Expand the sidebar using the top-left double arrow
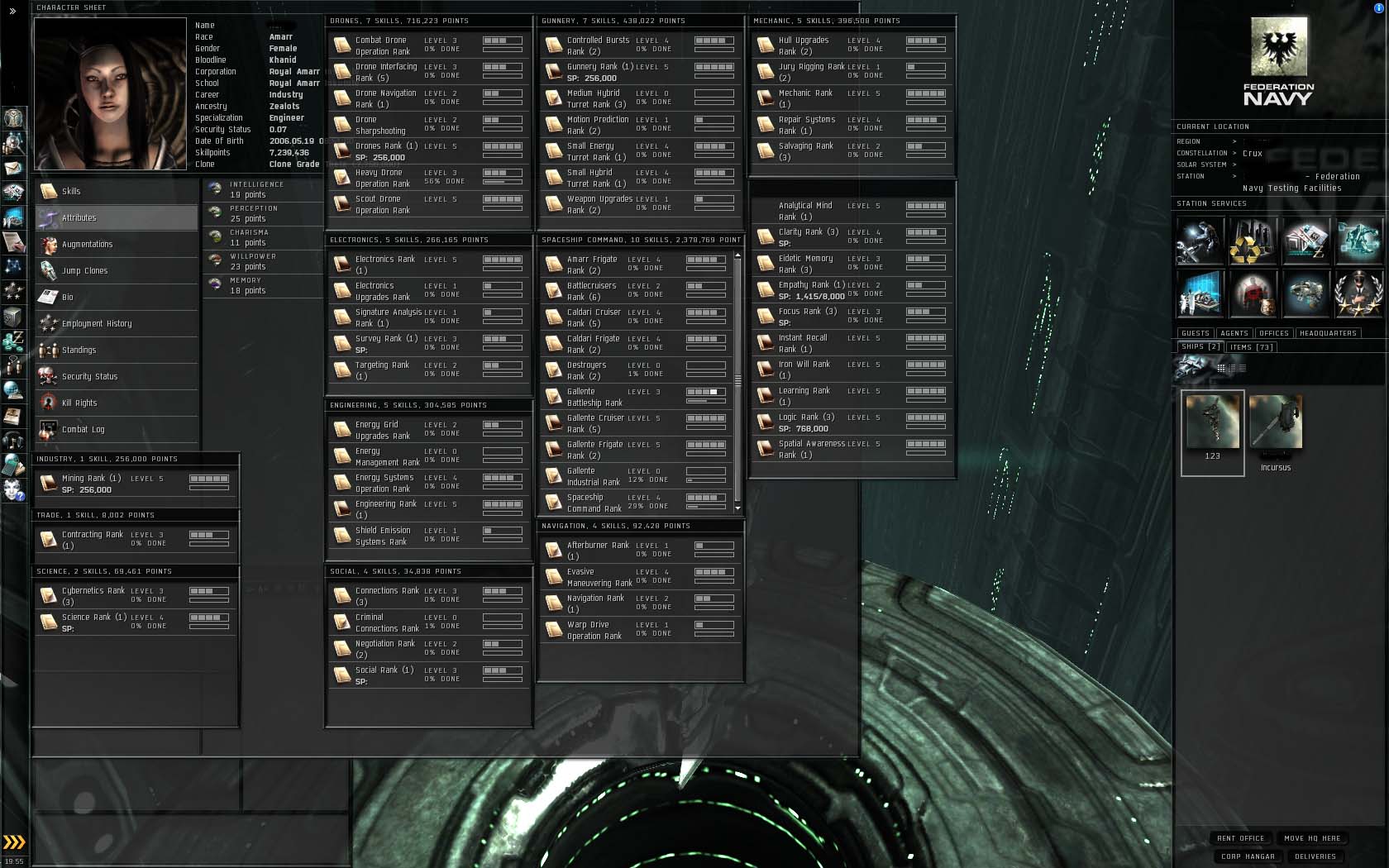 (12, 11)
